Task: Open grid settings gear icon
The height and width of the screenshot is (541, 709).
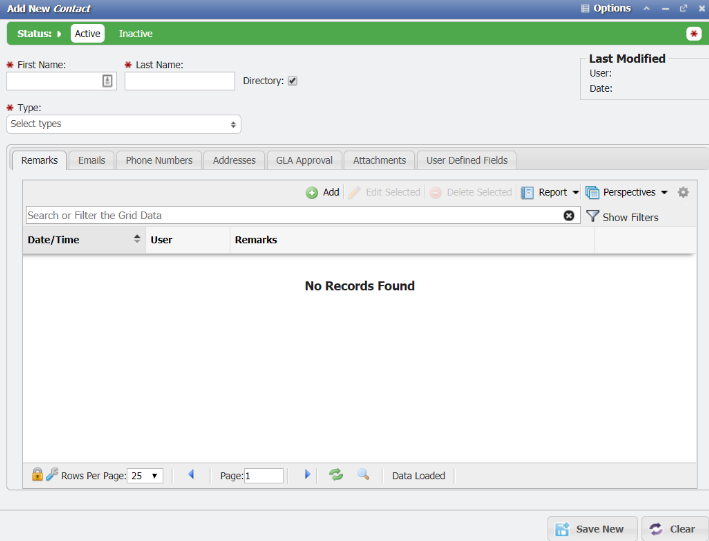Action: pyautogui.click(x=683, y=192)
